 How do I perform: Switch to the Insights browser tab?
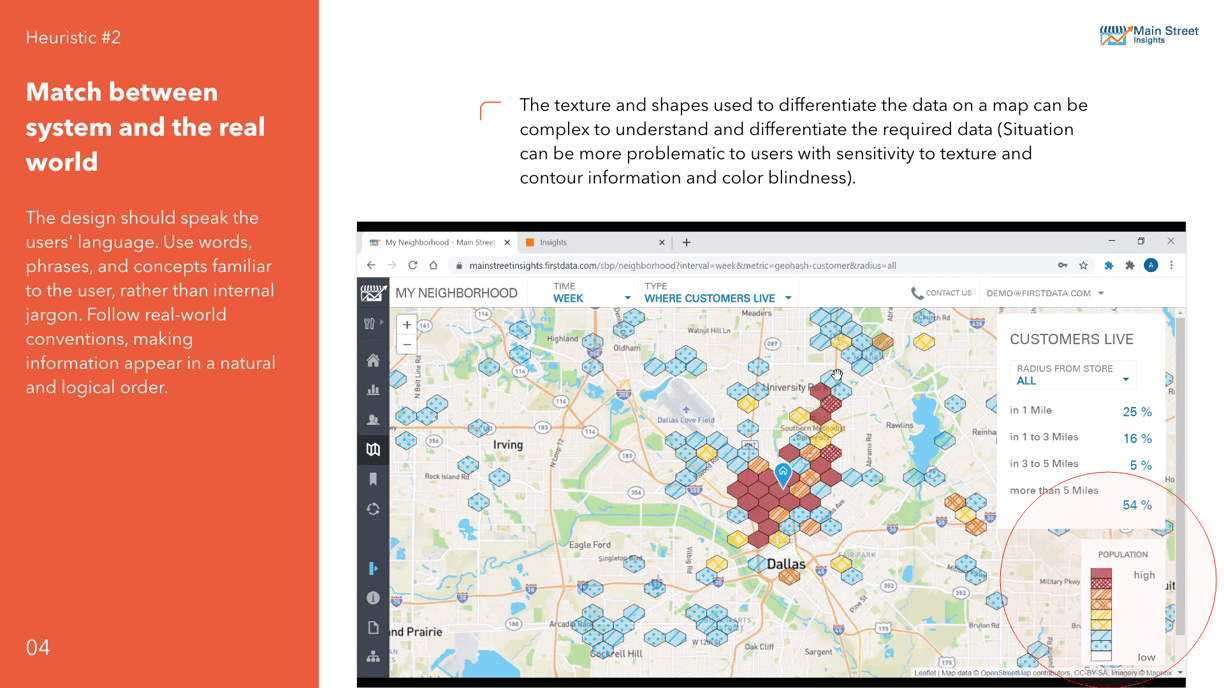click(x=594, y=242)
